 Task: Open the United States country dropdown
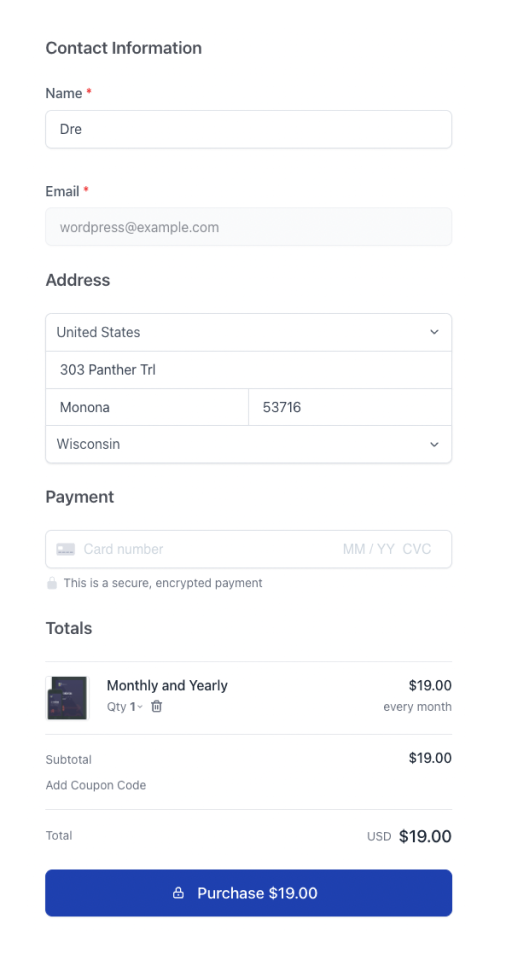pyautogui.click(x=248, y=333)
